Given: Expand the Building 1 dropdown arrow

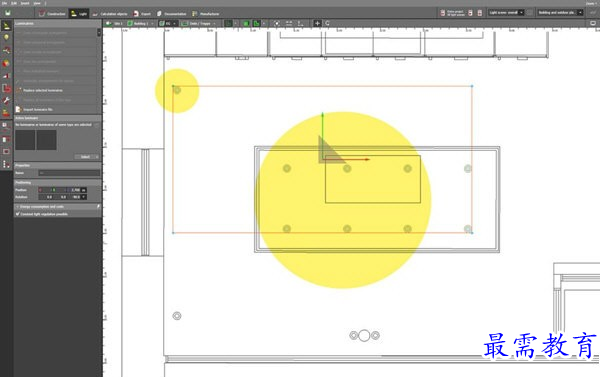Looking at the screenshot, I should 153,24.
